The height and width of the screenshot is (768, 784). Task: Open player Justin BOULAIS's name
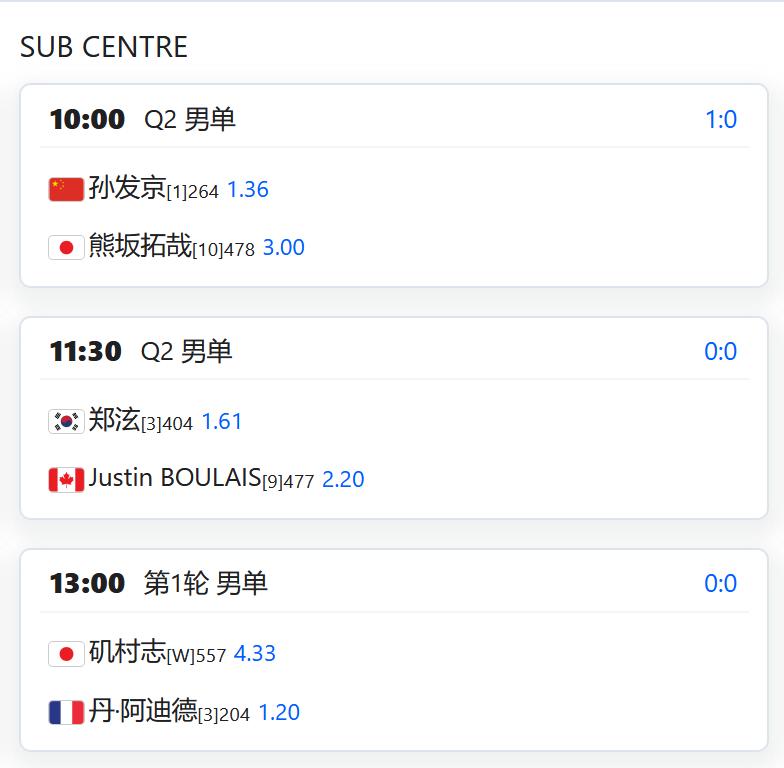click(x=174, y=478)
